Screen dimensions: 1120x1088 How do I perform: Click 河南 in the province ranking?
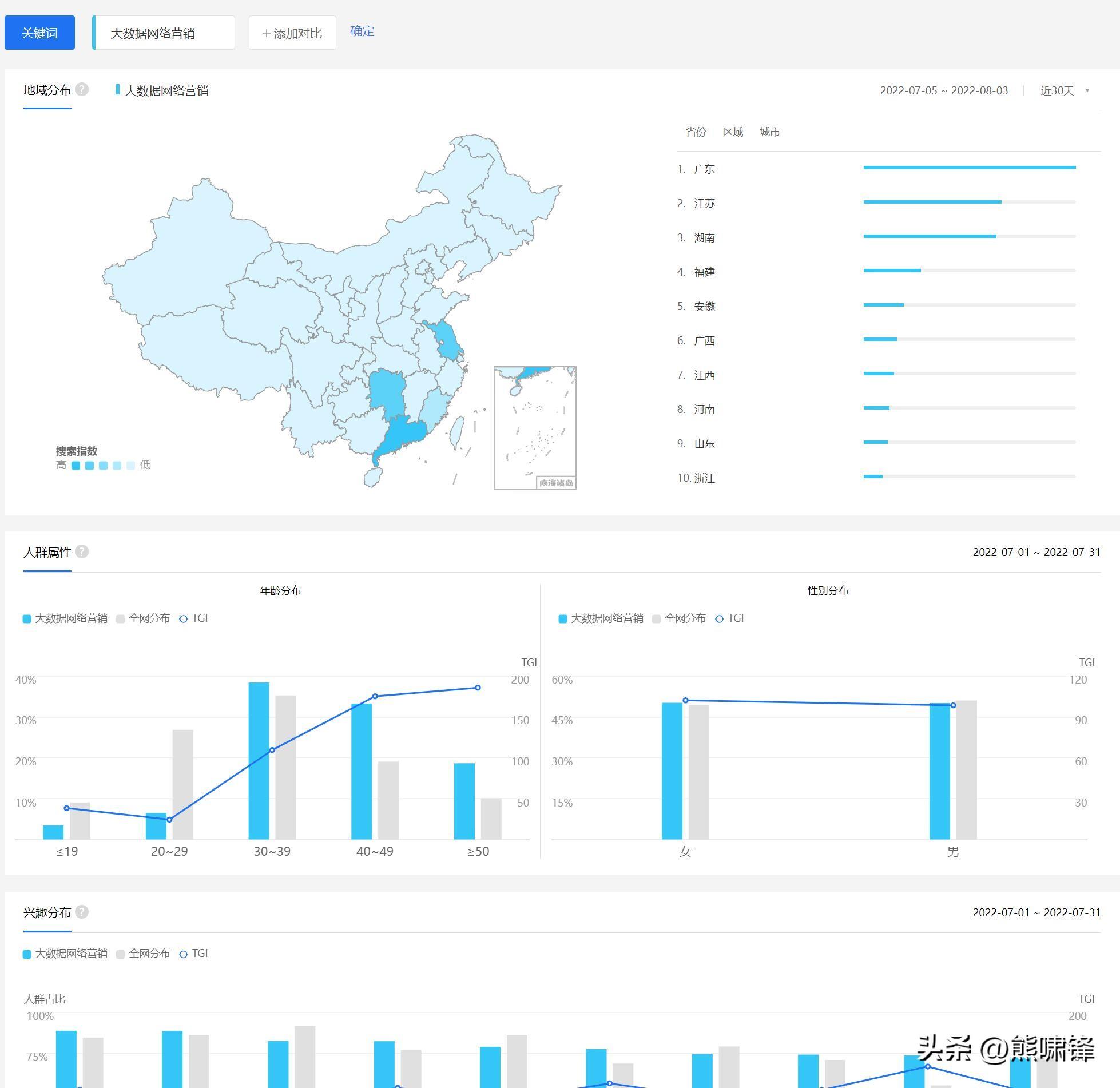point(704,409)
